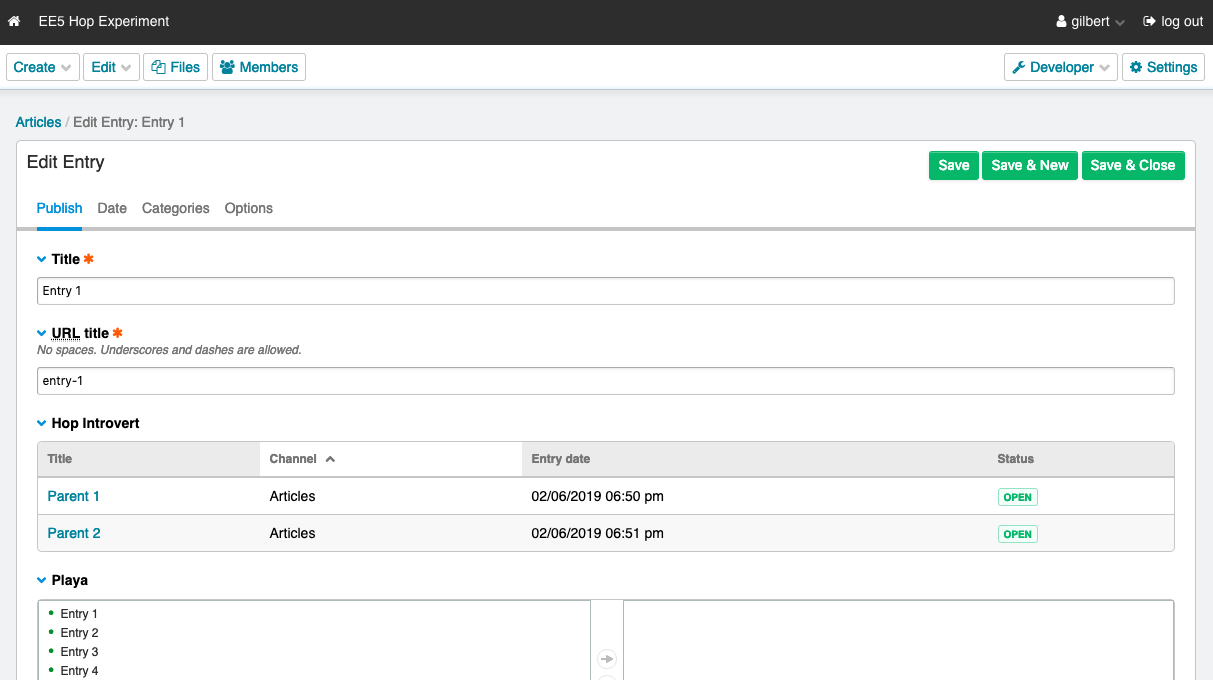This screenshot has width=1213, height=680.
Task: Click the Articles channel cell for Parent 1
Action: click(x=293, y=496)
